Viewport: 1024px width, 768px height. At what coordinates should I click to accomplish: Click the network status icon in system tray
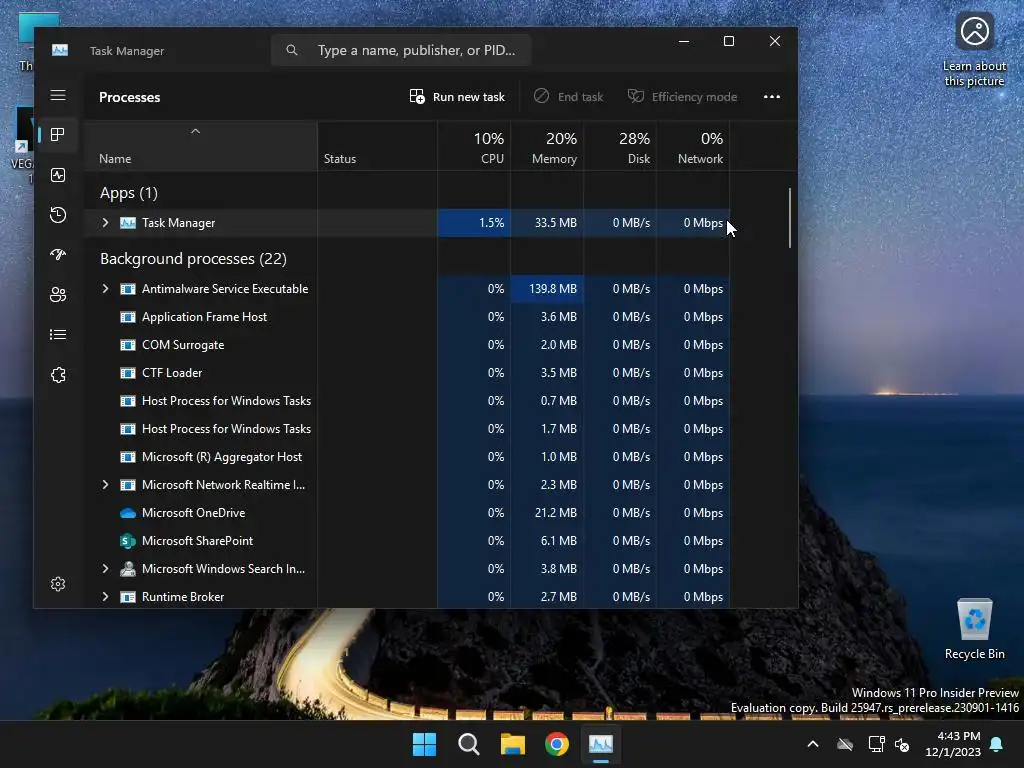coord(876,744)
